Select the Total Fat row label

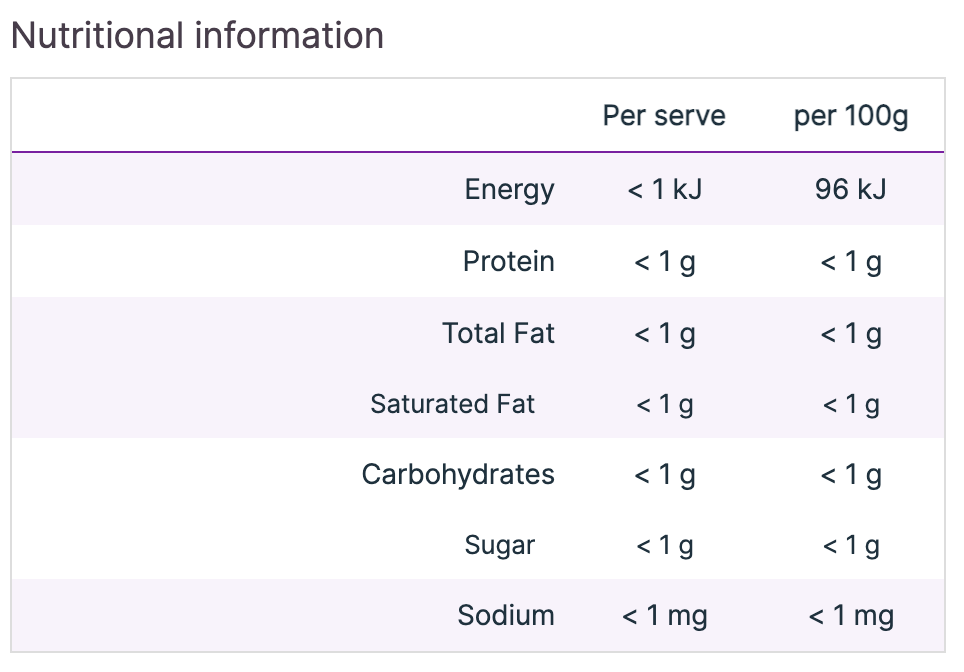(x=498, y=333)
